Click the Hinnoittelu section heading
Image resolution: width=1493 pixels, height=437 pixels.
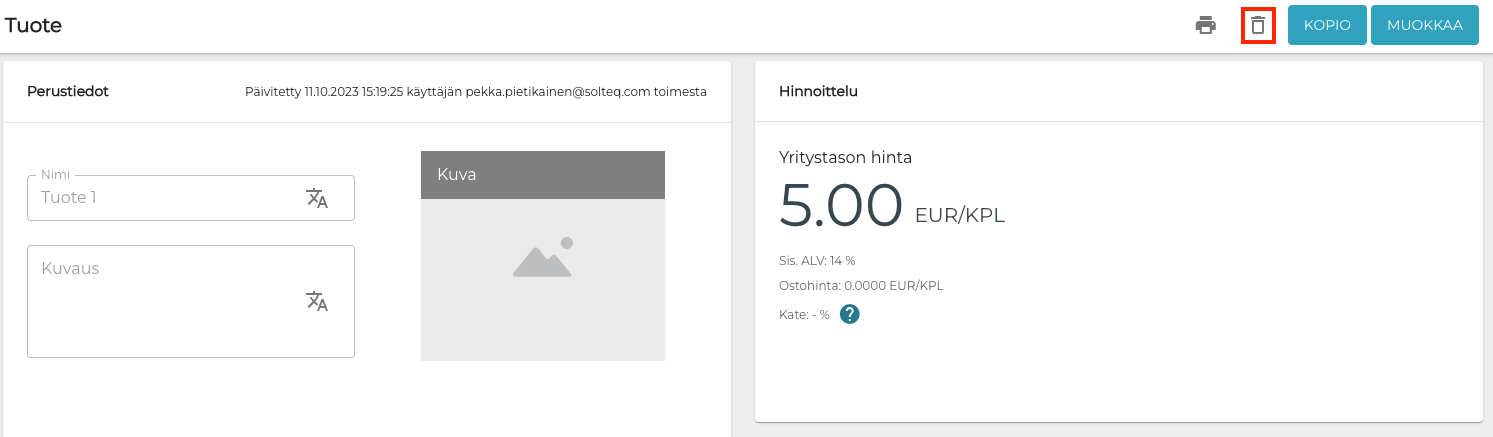[818, 91]
